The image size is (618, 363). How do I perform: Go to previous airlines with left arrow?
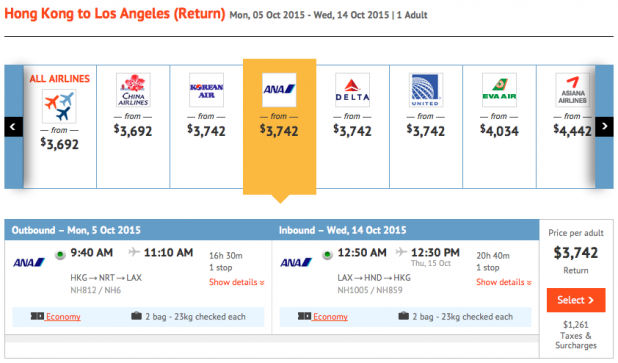pos(13,127)
